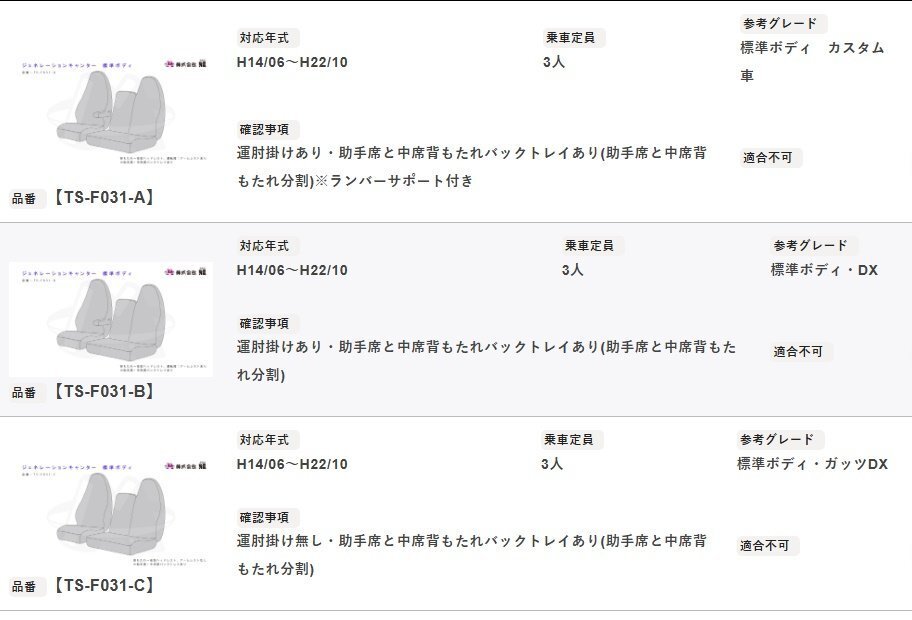912x620 pixels.
Task: Click the 対応年式 label in the first row
Action: [x=267, y=38]
